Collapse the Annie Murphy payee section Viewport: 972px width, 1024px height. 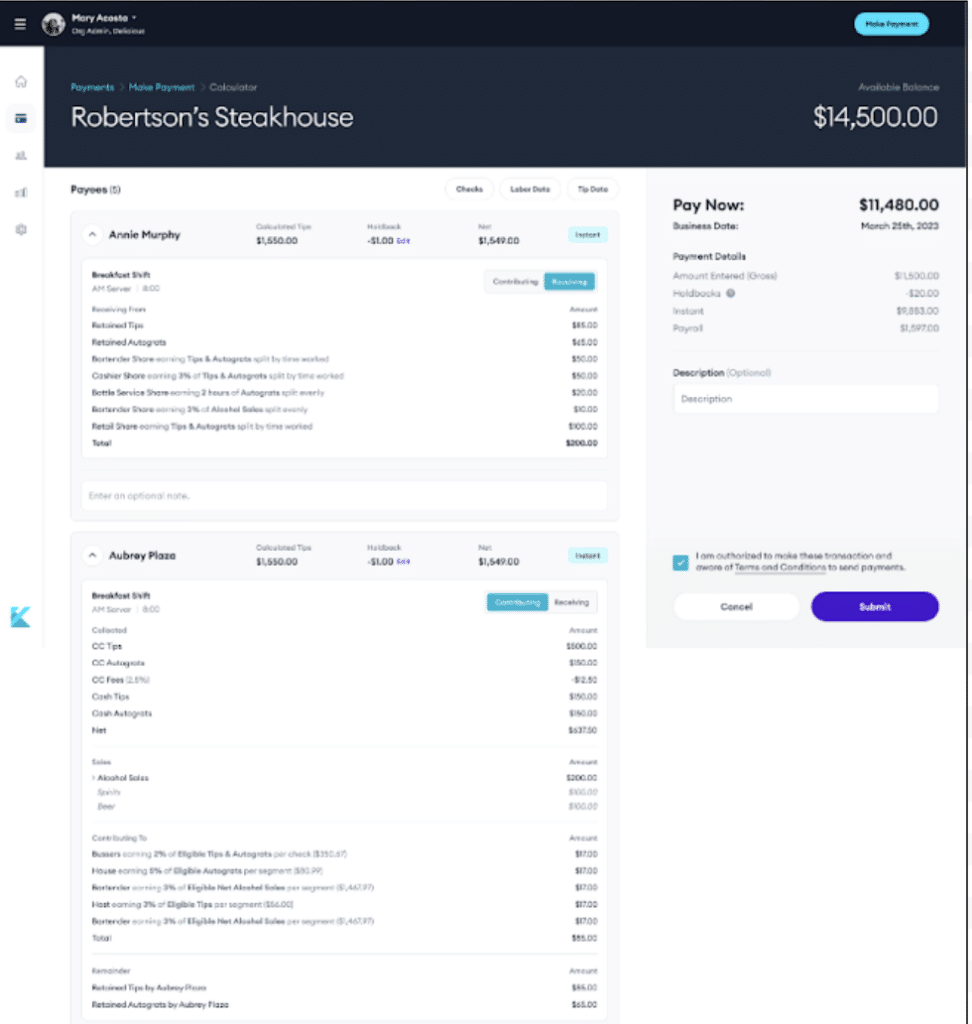(91, 234)
